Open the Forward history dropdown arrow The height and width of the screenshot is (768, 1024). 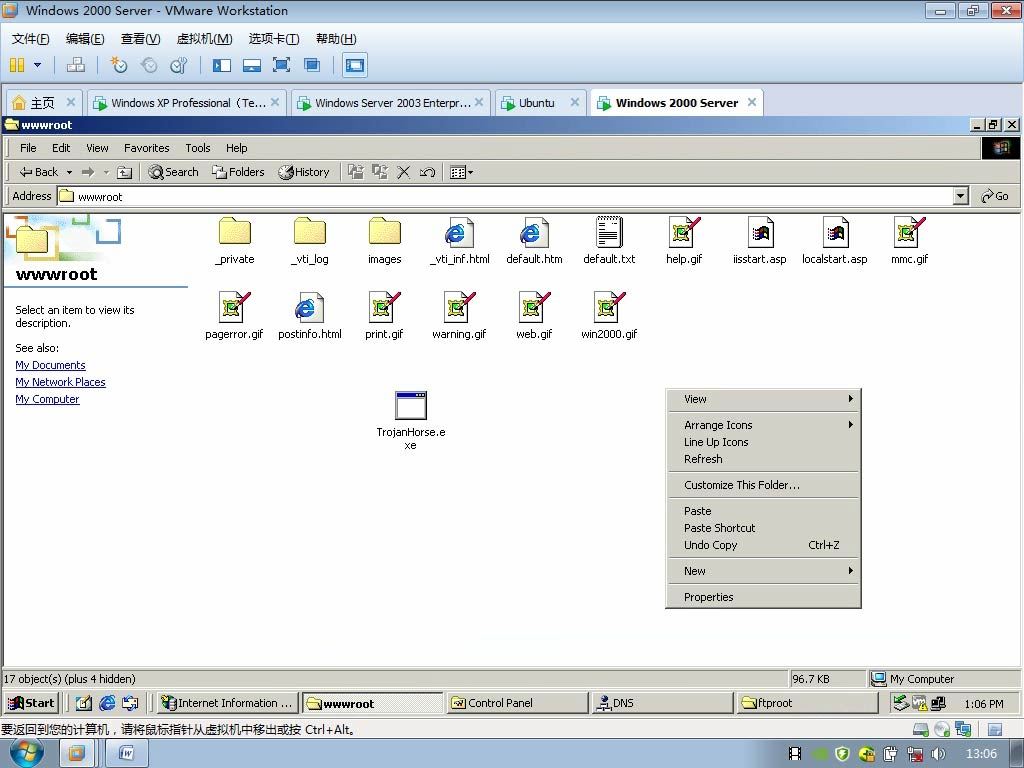coord(106,172)
